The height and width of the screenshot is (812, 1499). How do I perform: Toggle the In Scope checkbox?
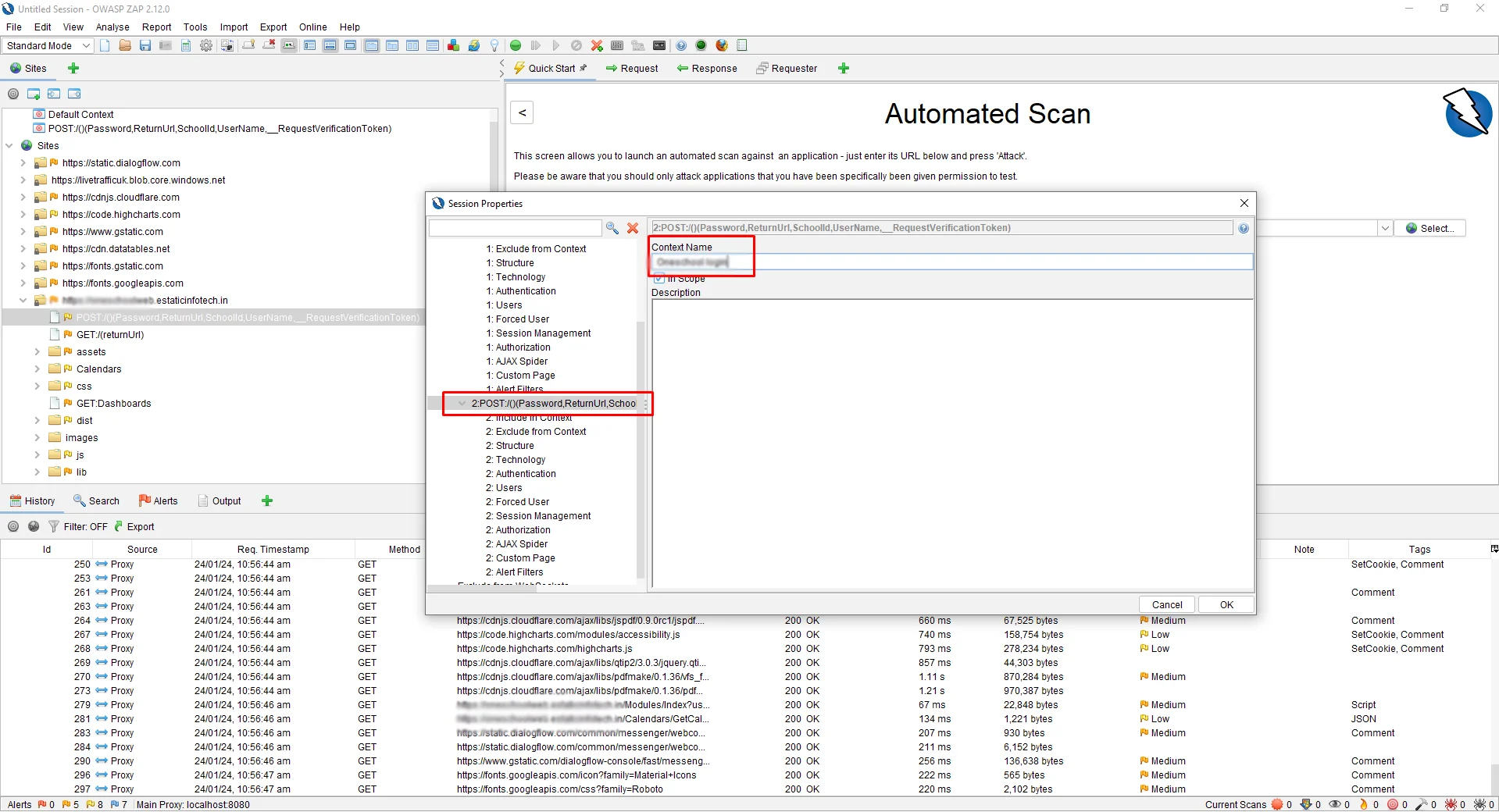(x=659, y=279)
